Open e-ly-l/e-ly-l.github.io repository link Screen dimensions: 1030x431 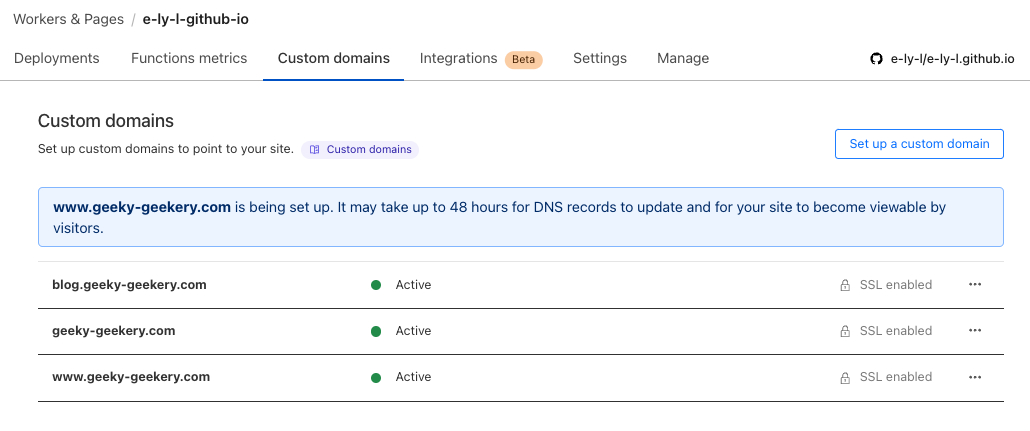952,59
